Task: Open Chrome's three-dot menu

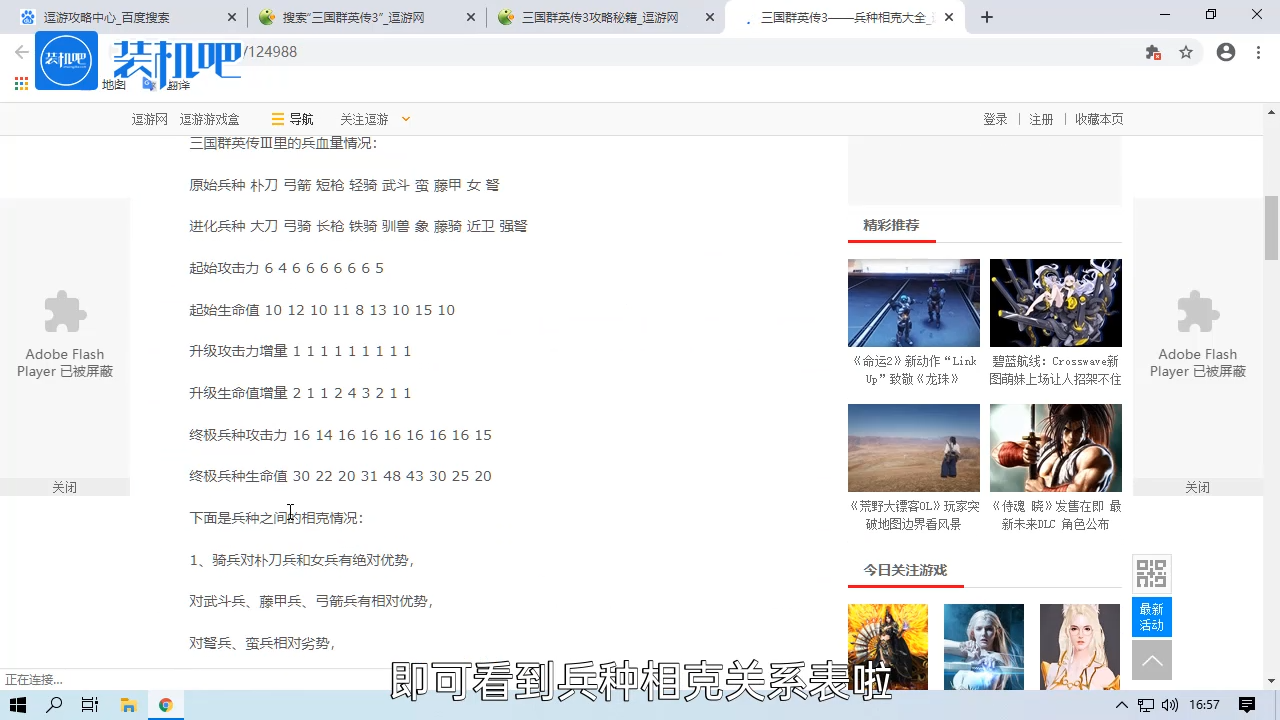Action: (1257, 52)
